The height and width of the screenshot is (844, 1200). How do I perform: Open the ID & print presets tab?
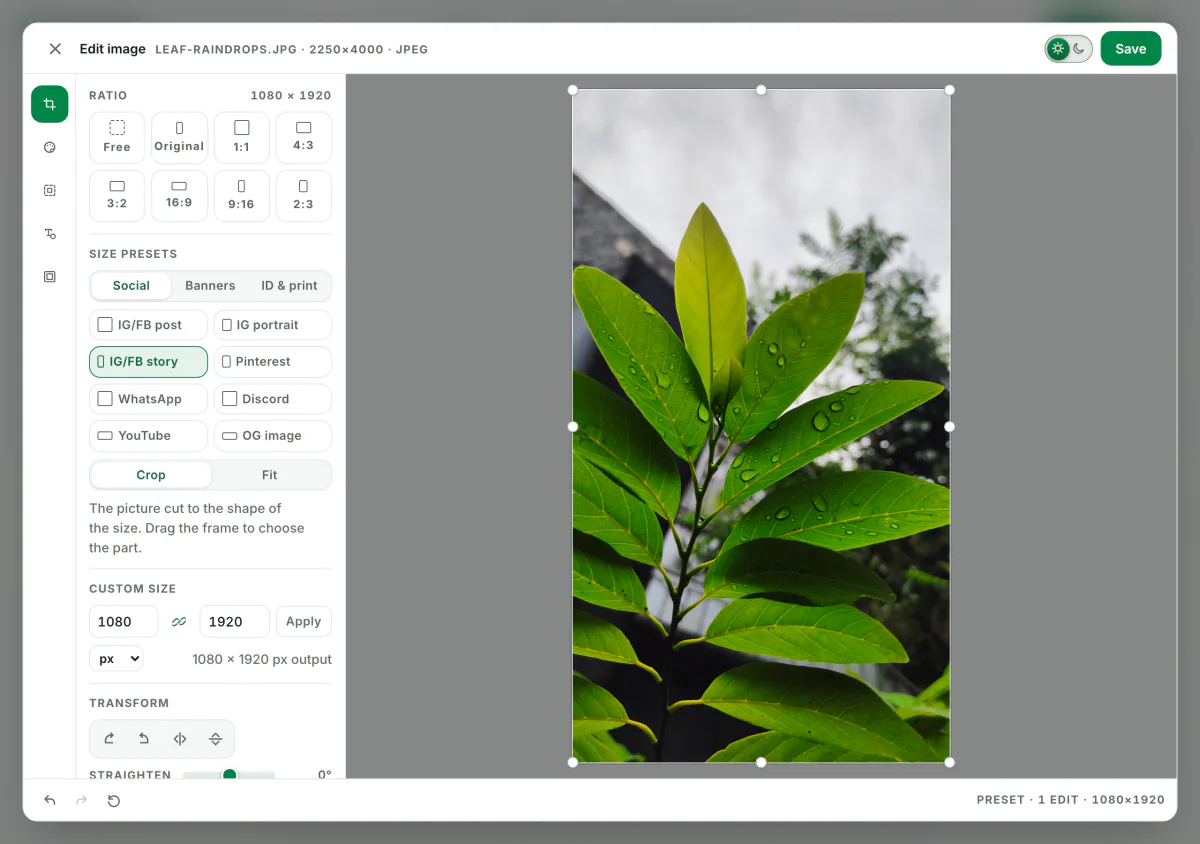(x=289, y=285)
